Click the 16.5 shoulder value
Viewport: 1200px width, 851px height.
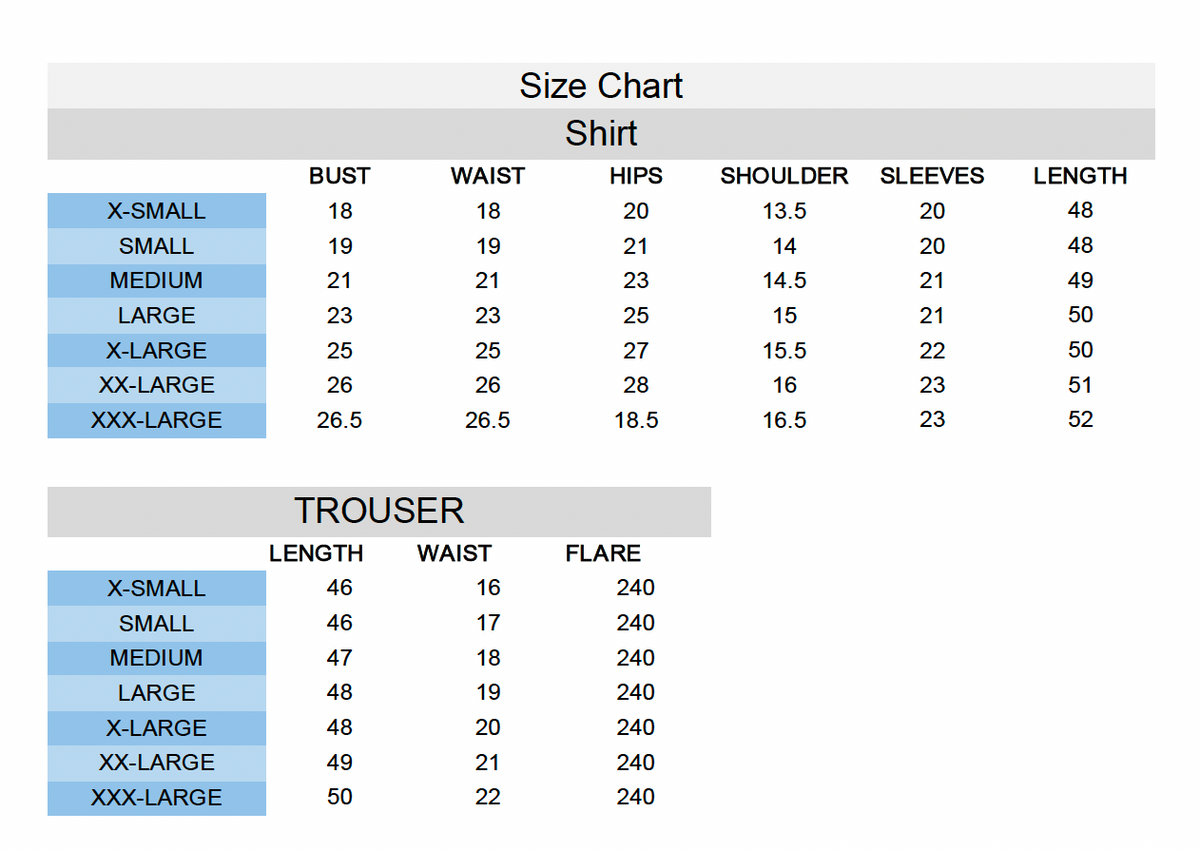784,421
